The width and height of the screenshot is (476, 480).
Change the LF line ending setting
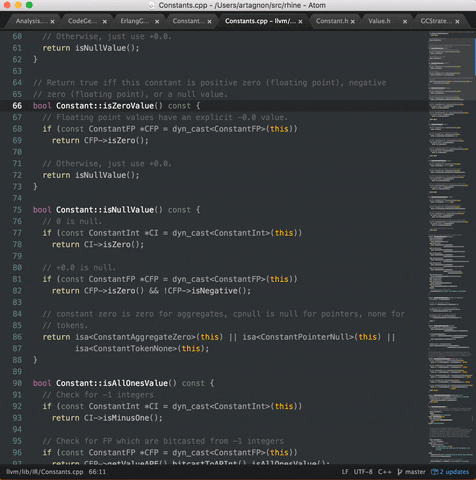[x=345, y=472]
